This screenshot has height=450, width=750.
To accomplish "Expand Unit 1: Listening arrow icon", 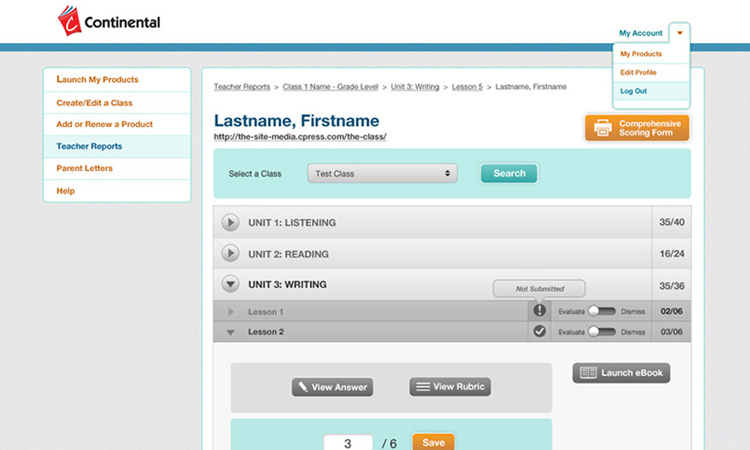I will point(230,222).
